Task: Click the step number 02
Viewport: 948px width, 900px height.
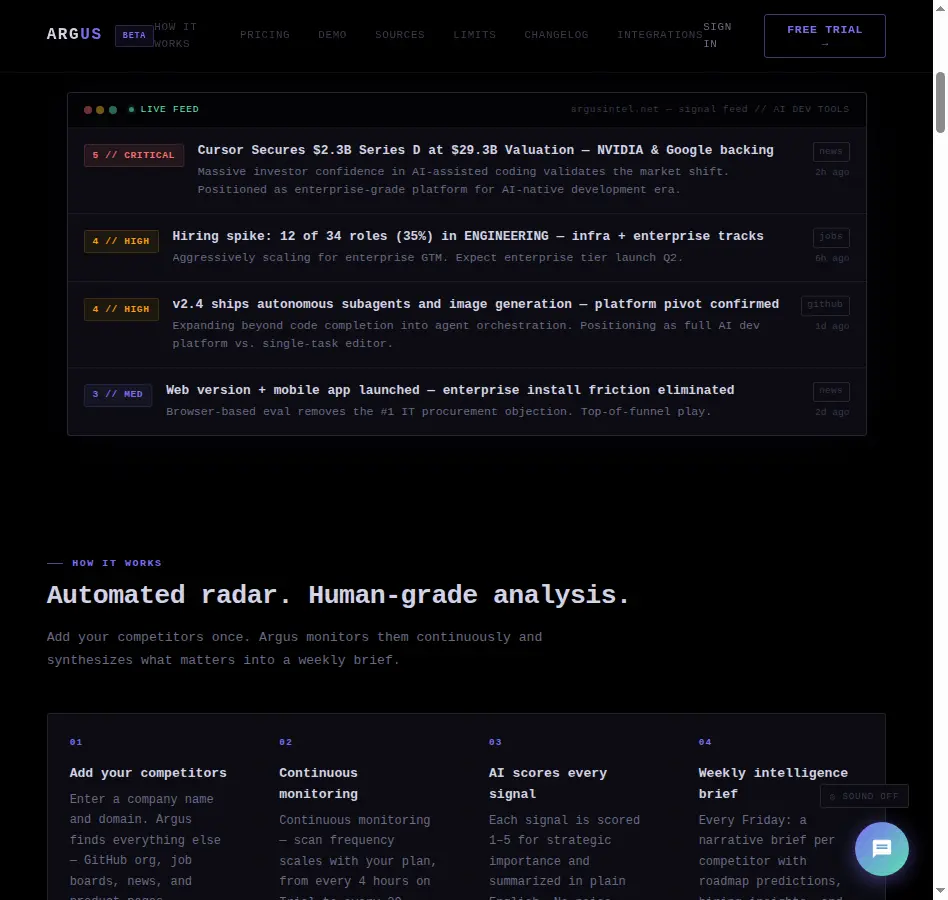Action: click(x=285, y=742)
